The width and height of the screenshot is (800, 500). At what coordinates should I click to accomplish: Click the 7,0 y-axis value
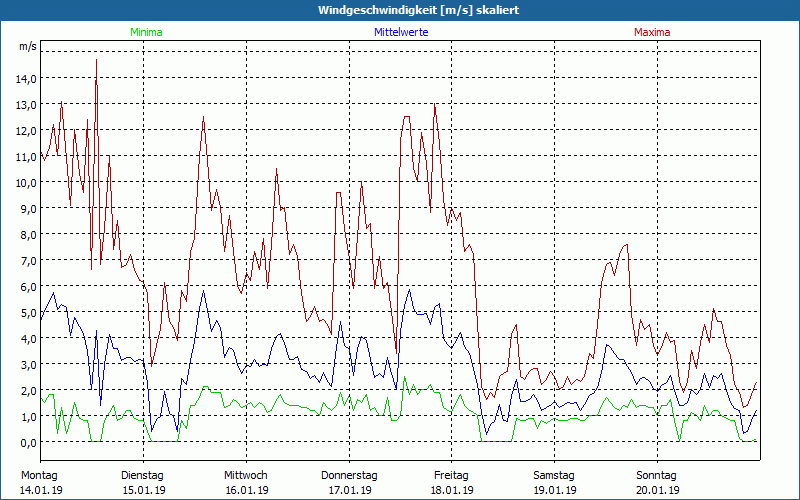(27, 261)
